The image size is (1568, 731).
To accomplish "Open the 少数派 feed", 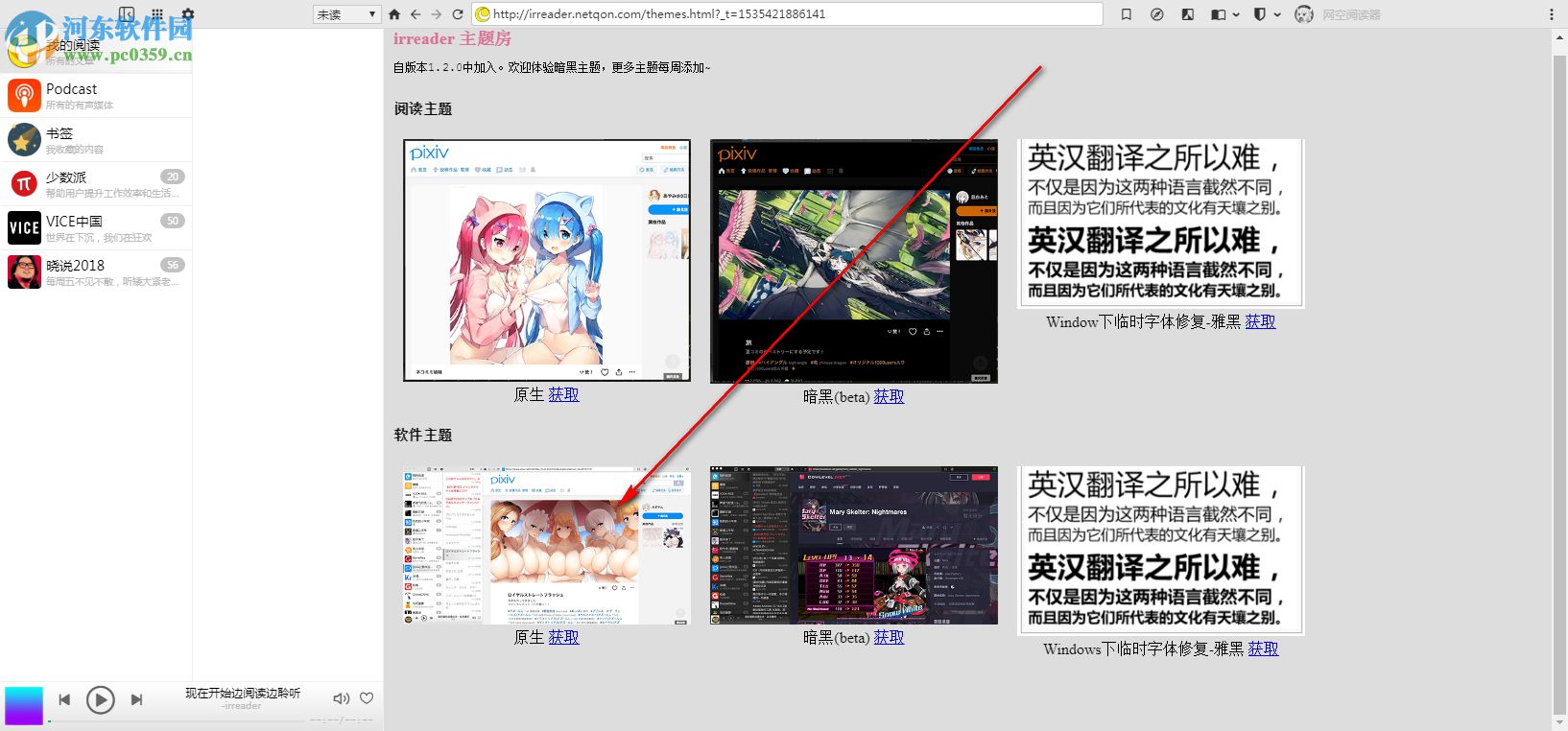I will [x=96, y=184].
